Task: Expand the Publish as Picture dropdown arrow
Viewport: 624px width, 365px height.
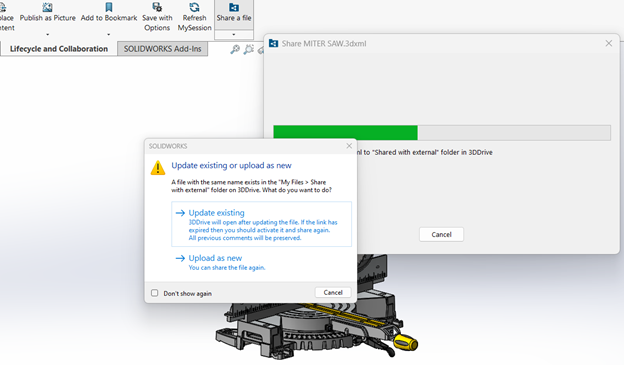Action: [x=47, y=35]
